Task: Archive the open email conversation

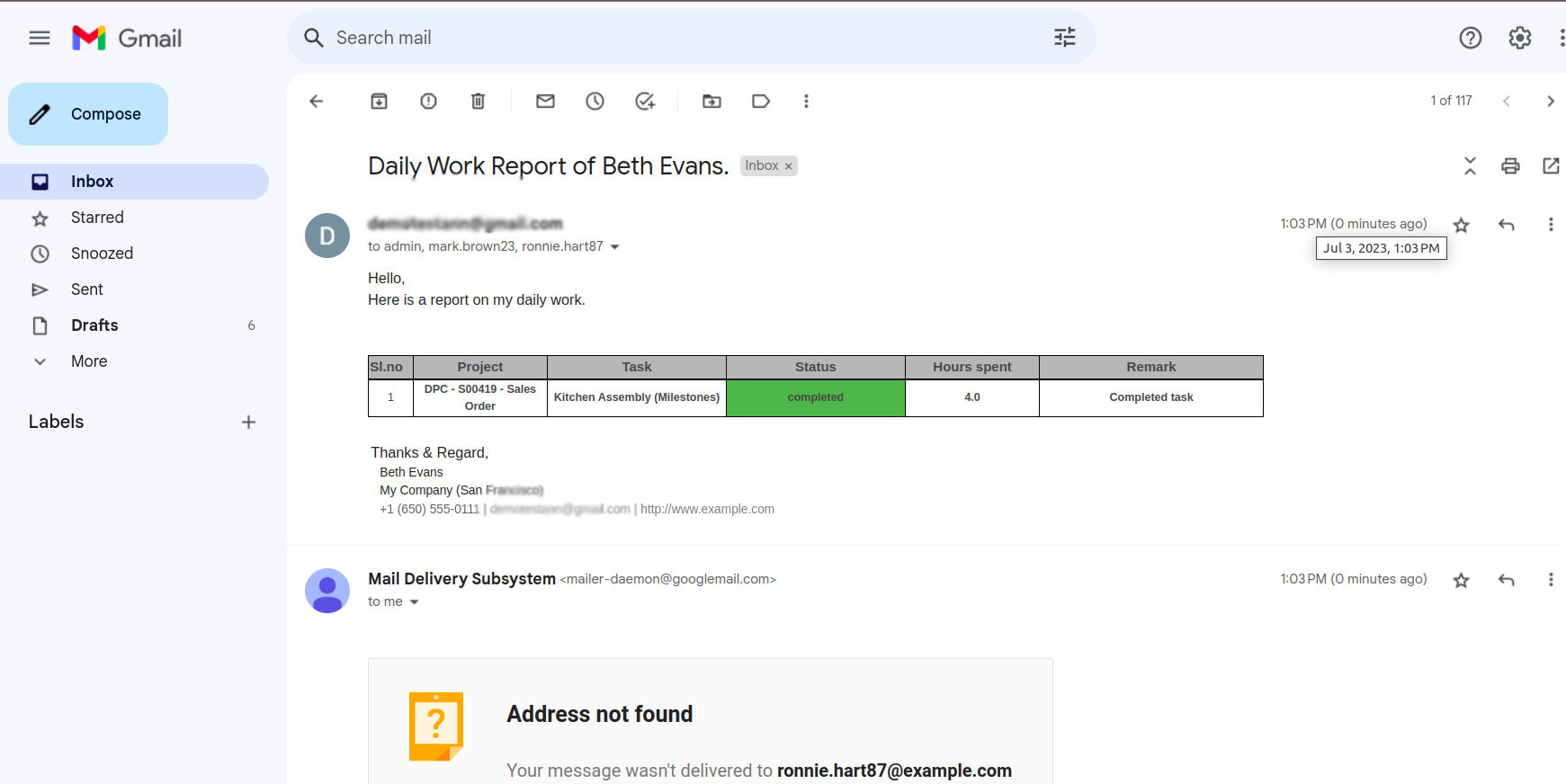Action: [379, 102]
